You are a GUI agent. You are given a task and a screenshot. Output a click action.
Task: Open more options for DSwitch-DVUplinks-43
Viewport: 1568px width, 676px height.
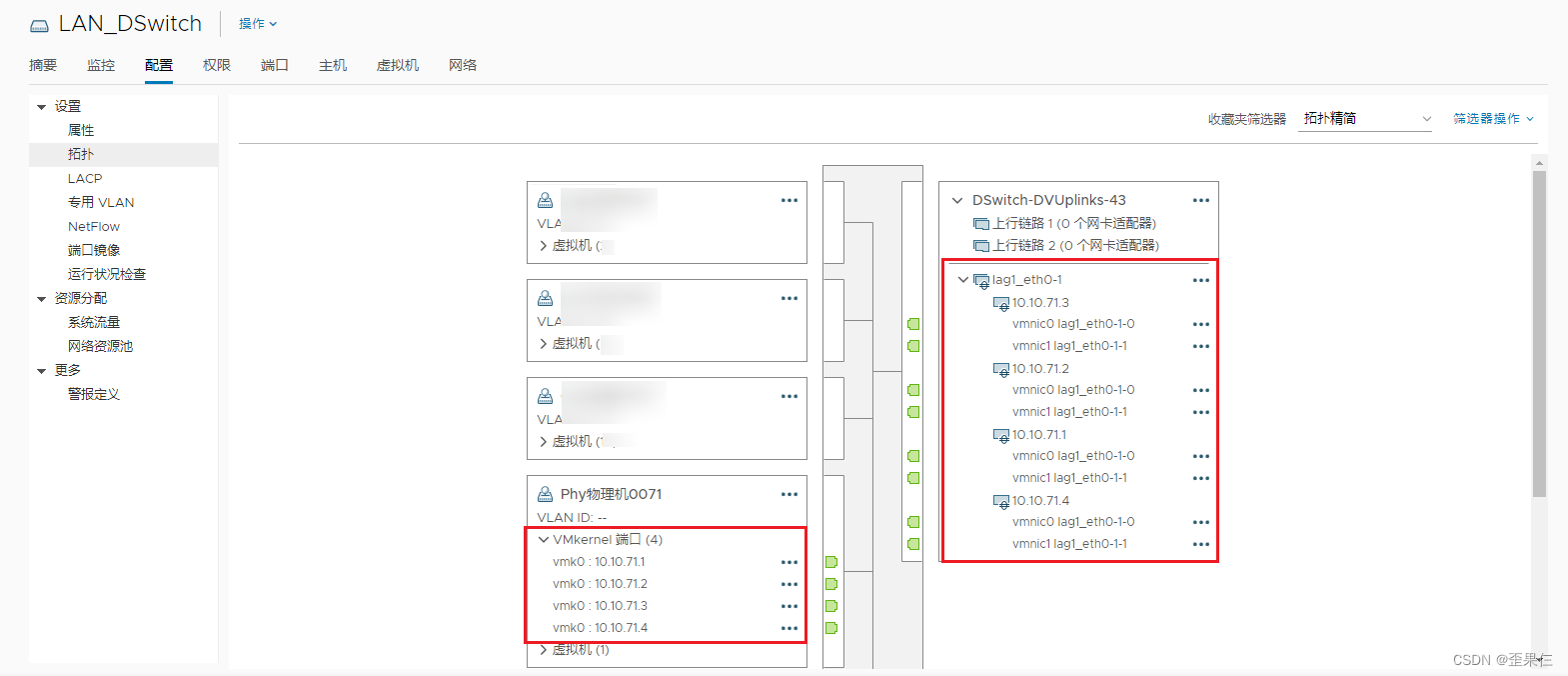1201,200
